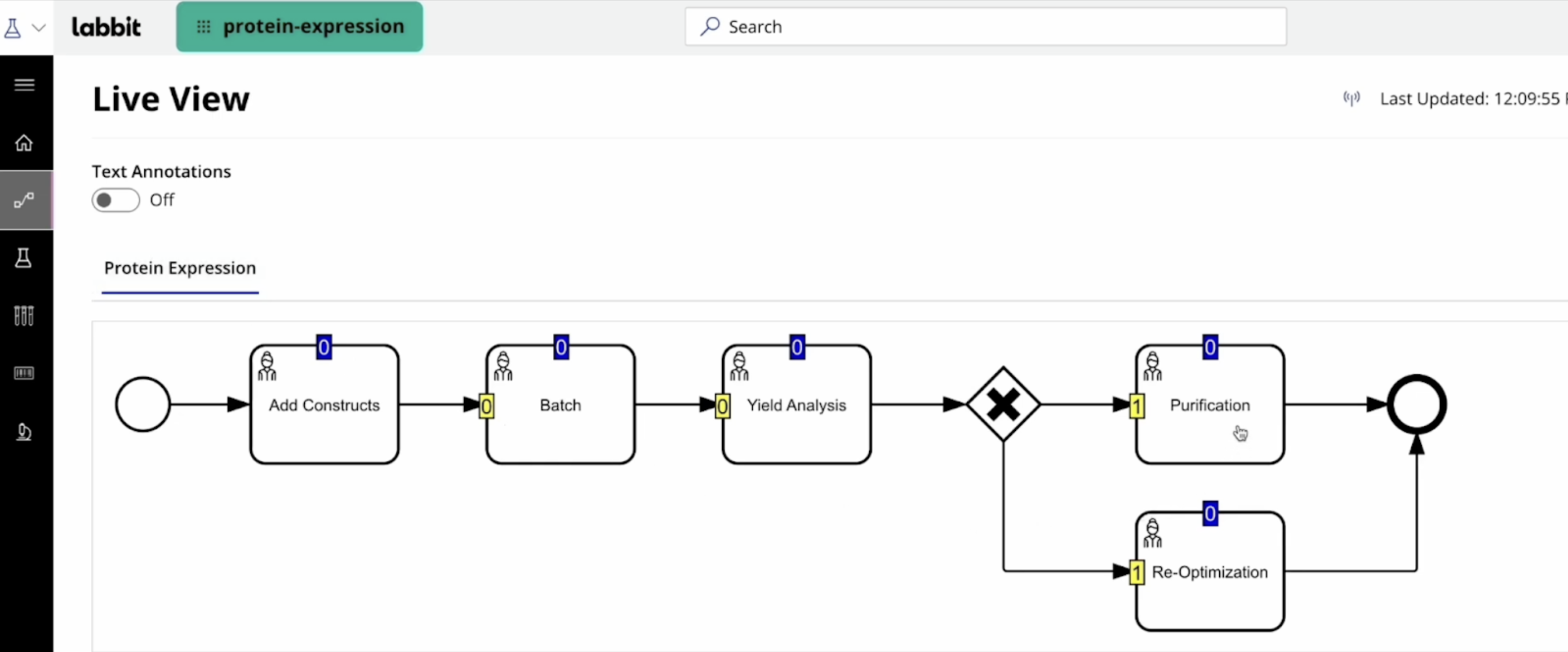
Task: Click the live broadcast status icon
Action: tap(1351, 99)
